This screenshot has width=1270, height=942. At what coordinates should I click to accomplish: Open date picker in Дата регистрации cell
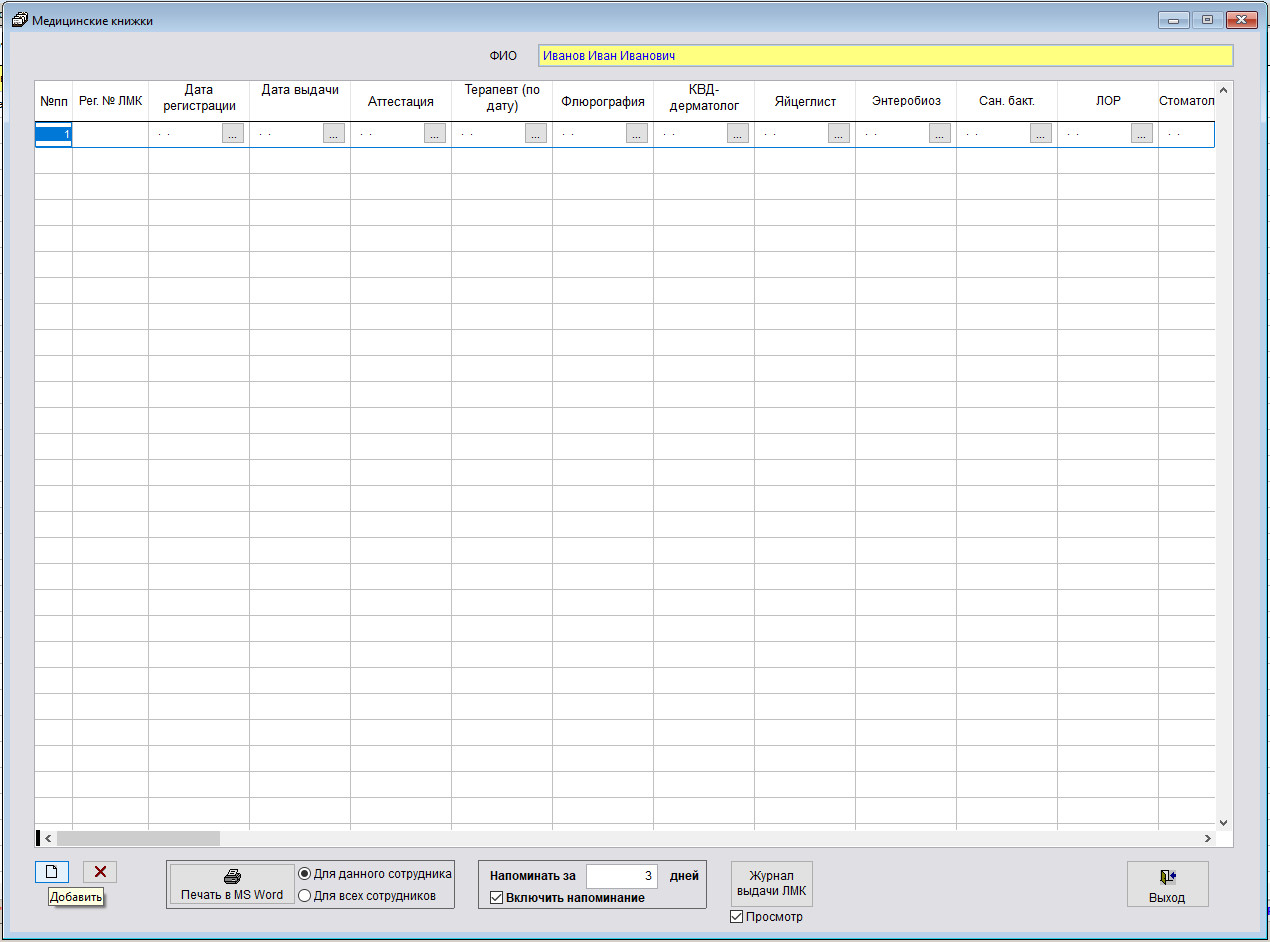point(233,134)
